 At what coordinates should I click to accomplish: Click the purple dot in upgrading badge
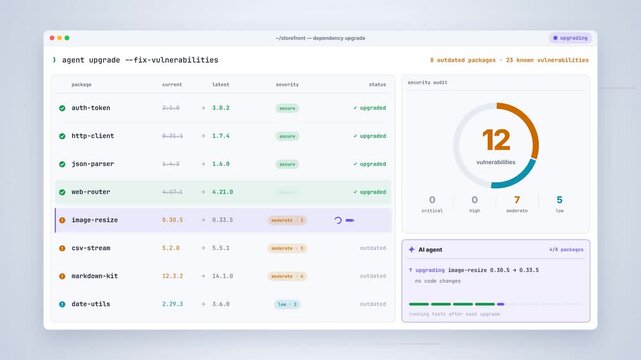(x=555, y=38)
